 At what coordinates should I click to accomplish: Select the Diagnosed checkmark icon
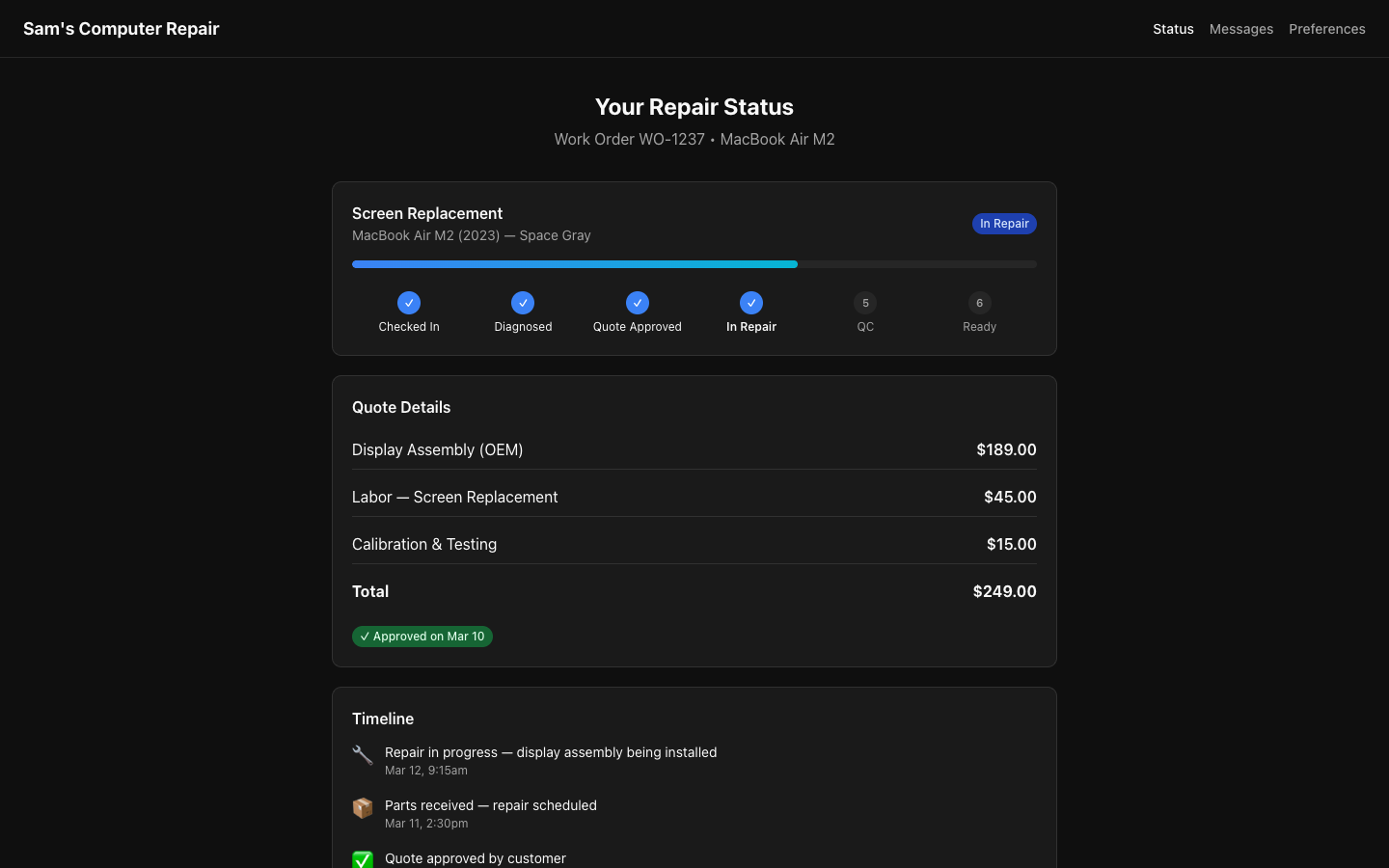[x=523, y=303]
